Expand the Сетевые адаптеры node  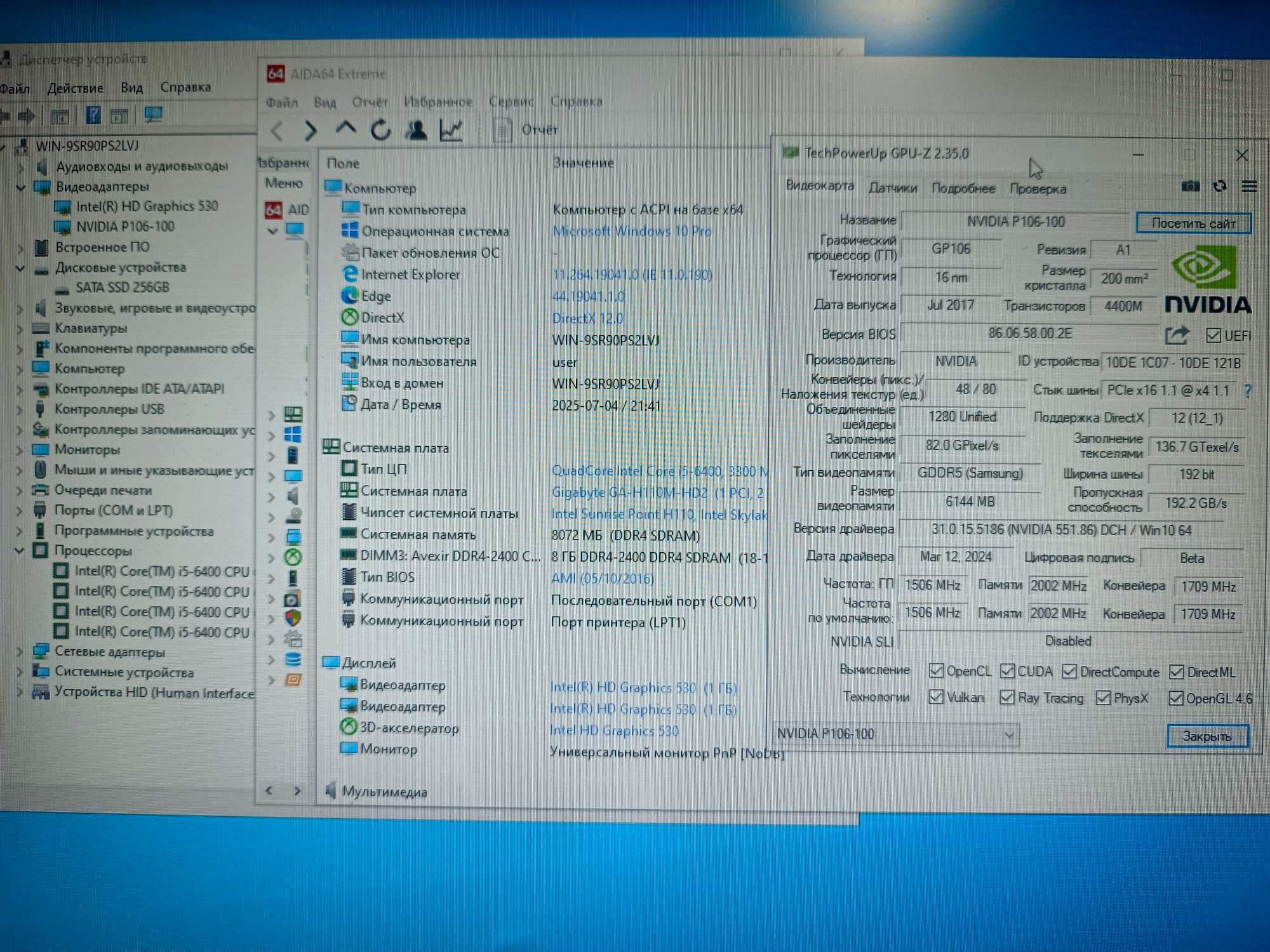19,651
